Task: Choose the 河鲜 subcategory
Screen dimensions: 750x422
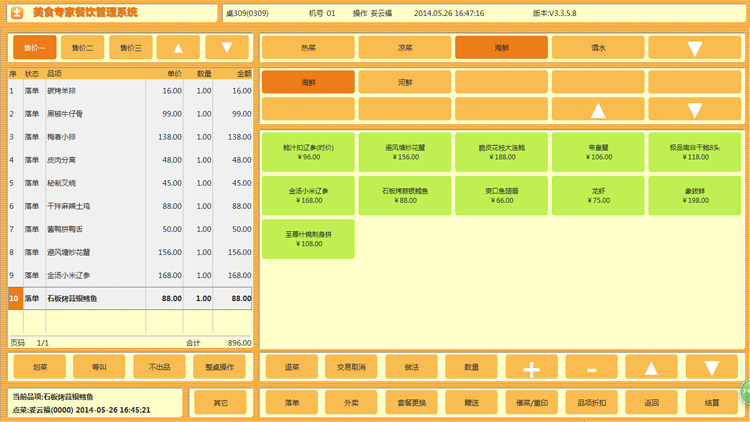Action: point(405,82)
